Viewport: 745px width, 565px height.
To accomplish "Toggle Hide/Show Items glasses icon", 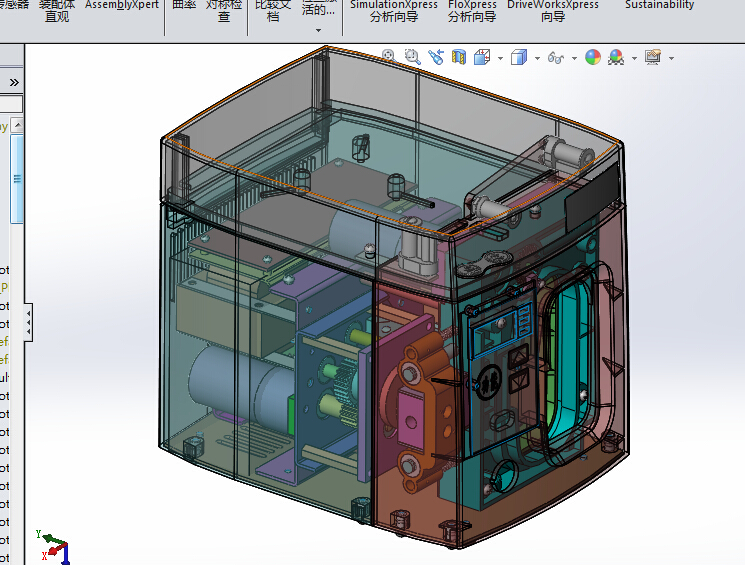I will coord(556,57).
